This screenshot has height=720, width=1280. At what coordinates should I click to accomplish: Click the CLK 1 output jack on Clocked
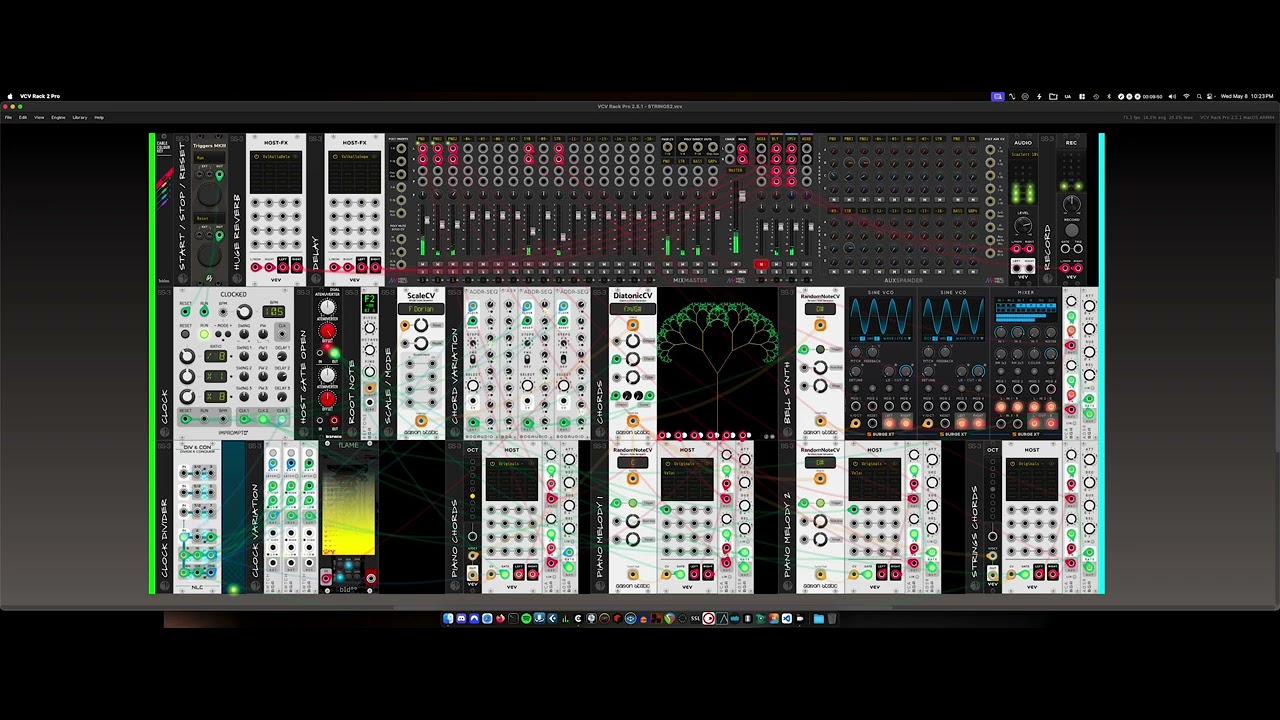click(x=244, y=419)
